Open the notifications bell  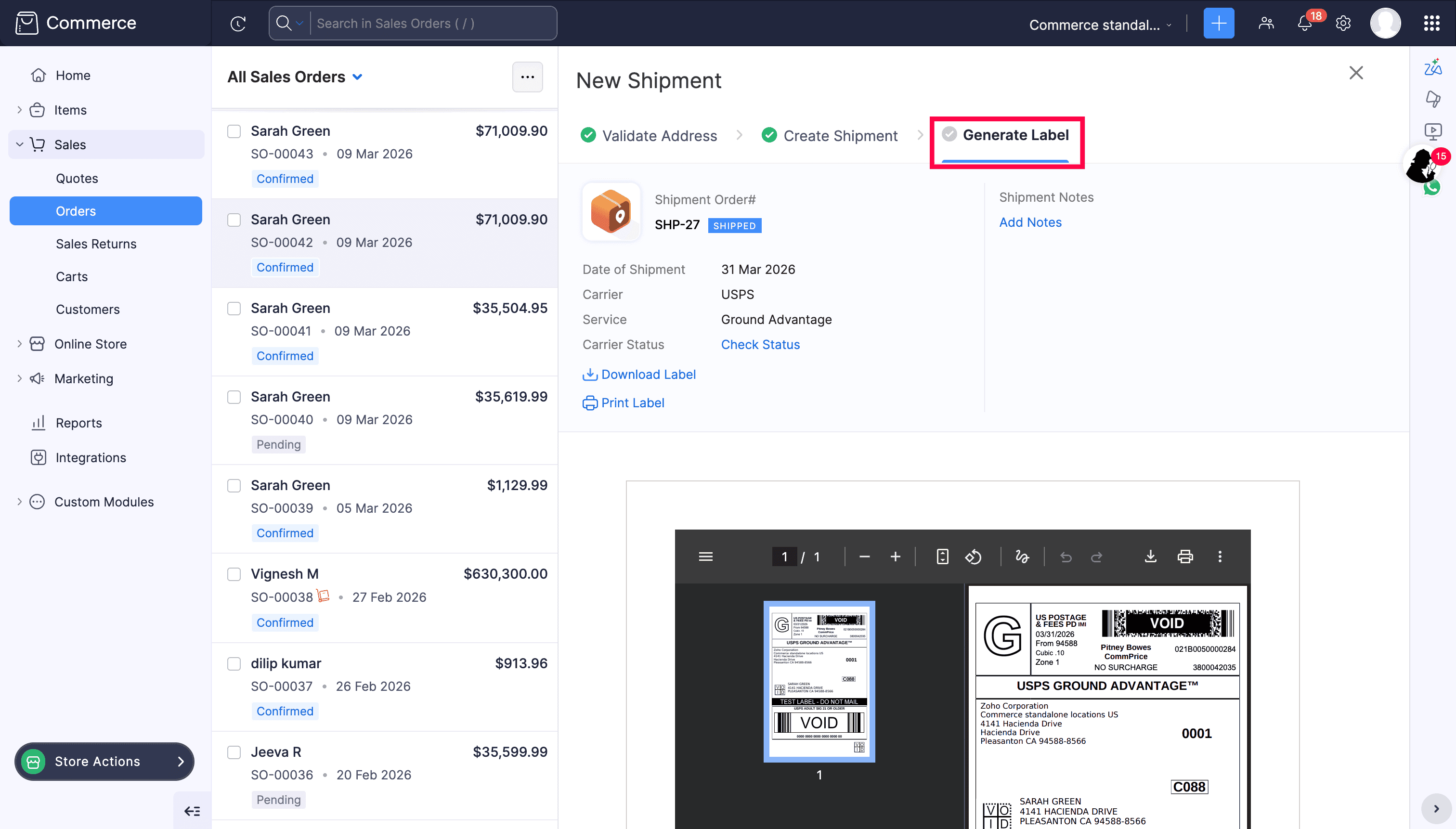(1304, 23)
